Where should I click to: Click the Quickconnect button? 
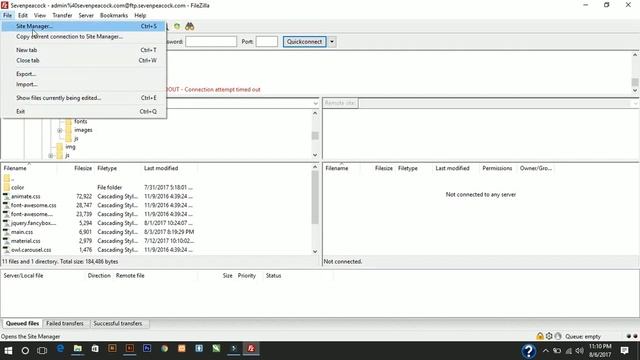[x=304, y=42]
